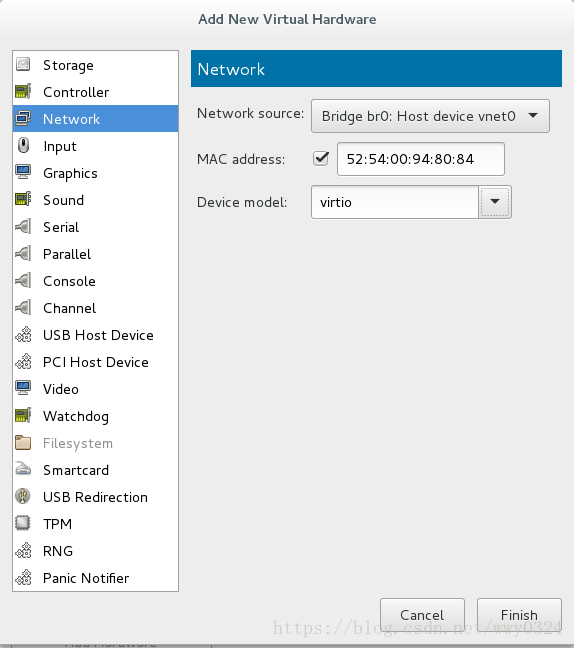The image size is (574, 648).
Task: Select the Panic Notifier label
Action: (86, 578)
